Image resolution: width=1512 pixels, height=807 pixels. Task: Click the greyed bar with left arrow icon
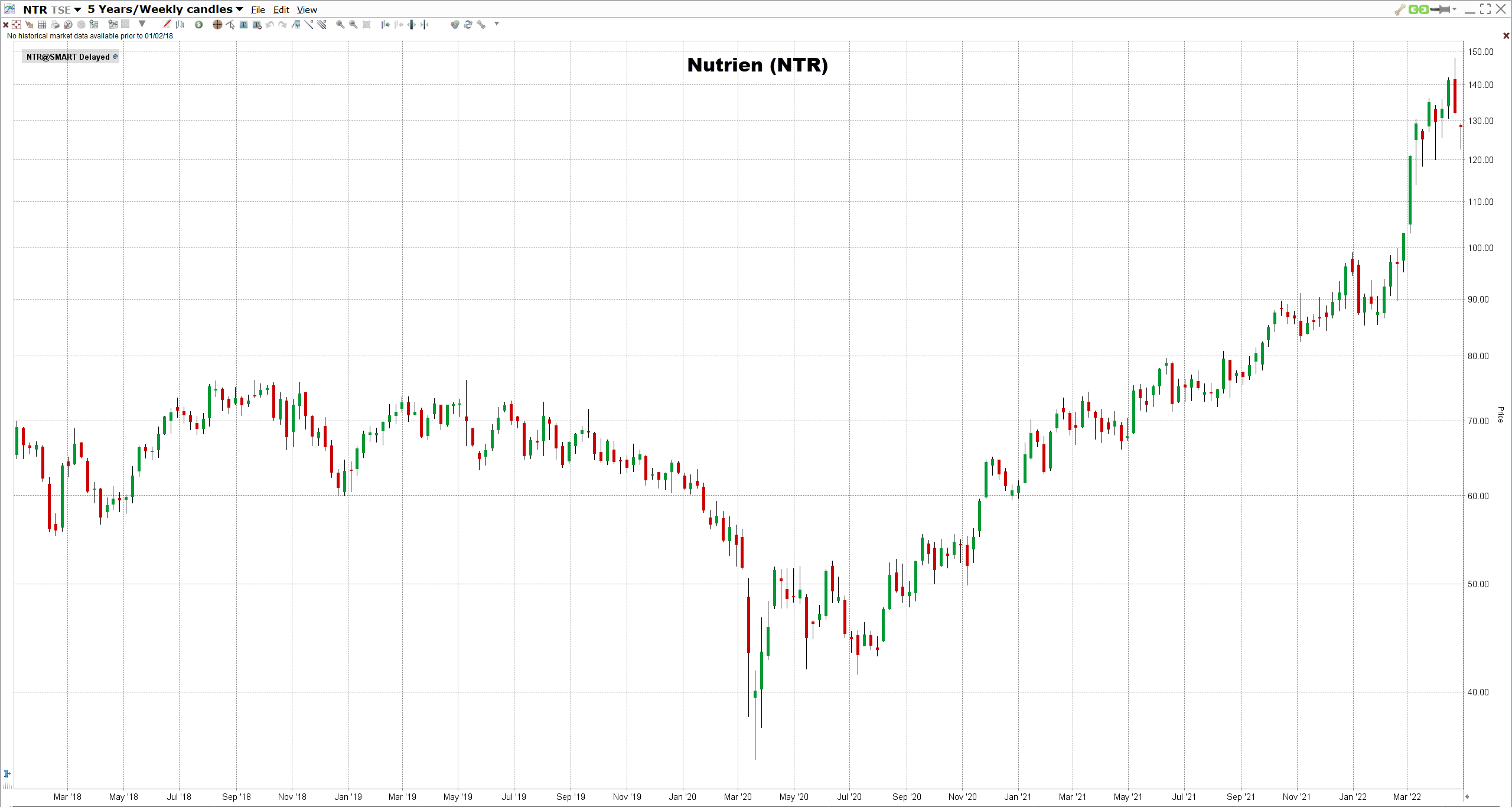pyautogui.click(x=399, y=25)
